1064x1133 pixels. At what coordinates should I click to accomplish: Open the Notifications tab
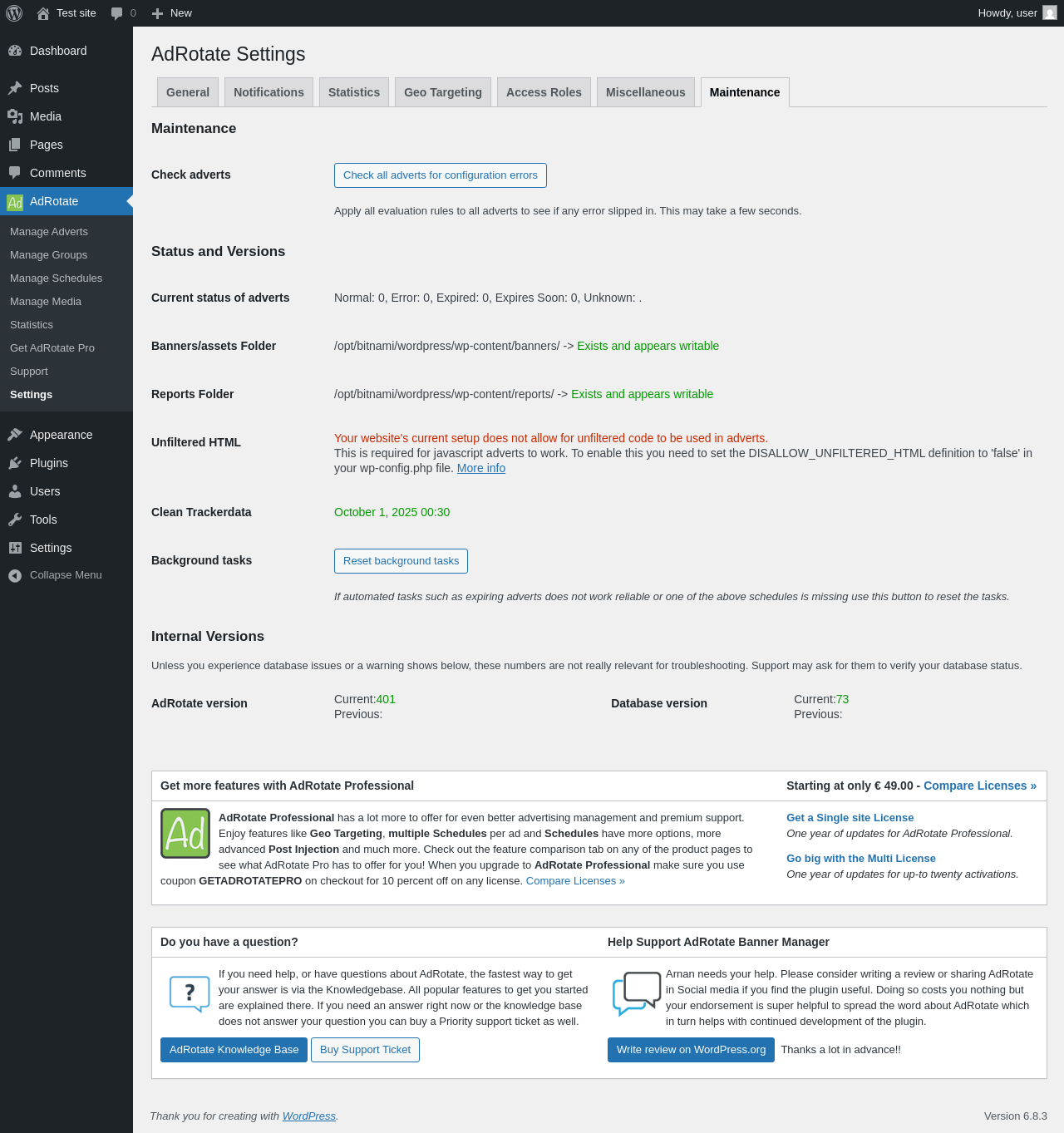tap(268, 92)
